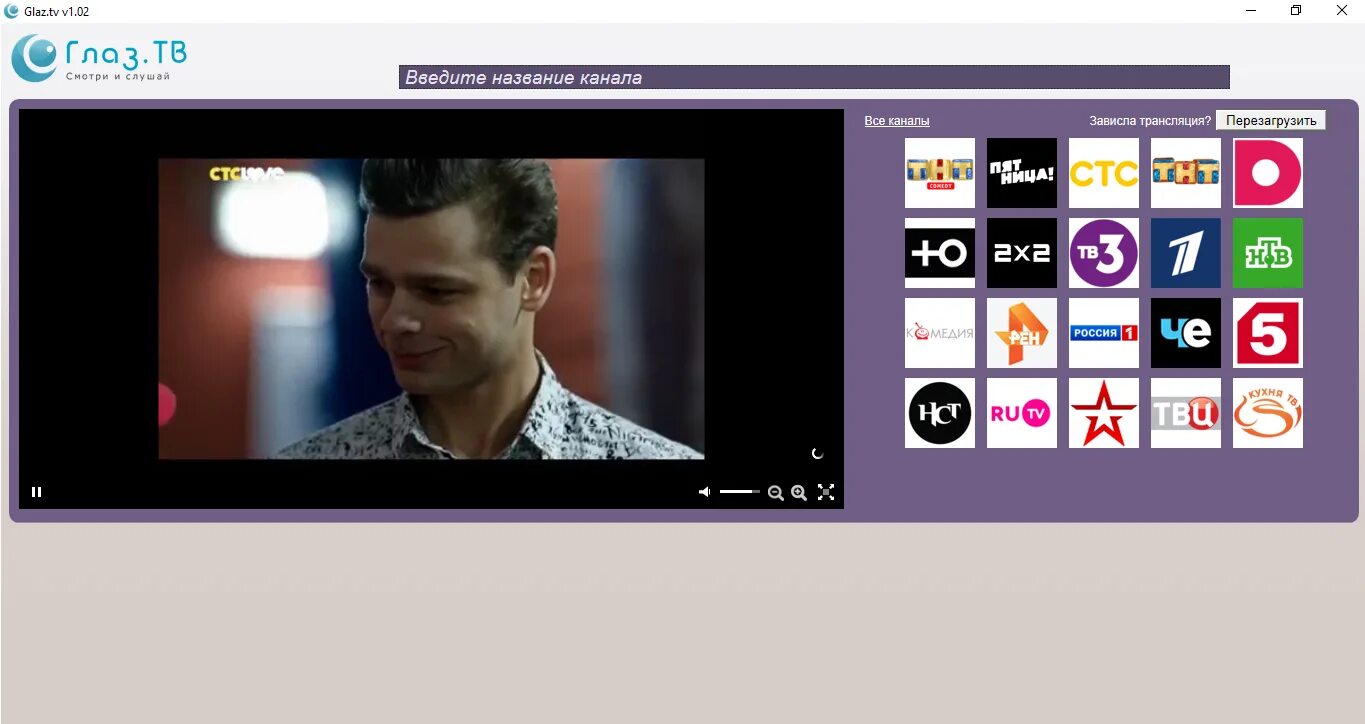Mute the video volume
This screenshot has height=724, width=1365.
704,491
